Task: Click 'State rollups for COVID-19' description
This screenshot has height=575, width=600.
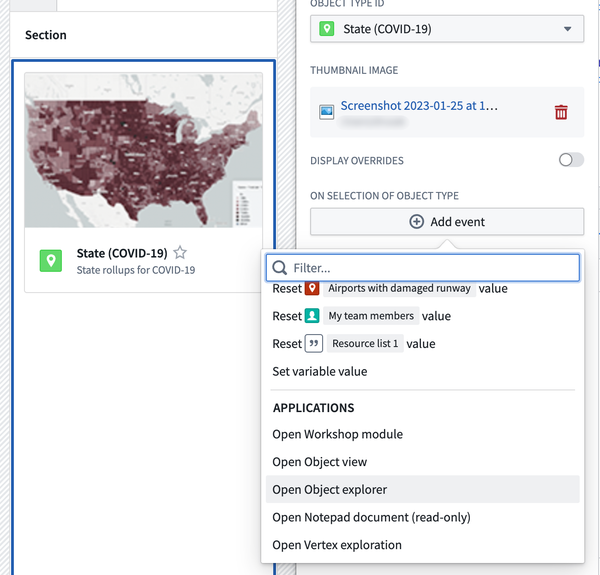Action: pos(135,270)
